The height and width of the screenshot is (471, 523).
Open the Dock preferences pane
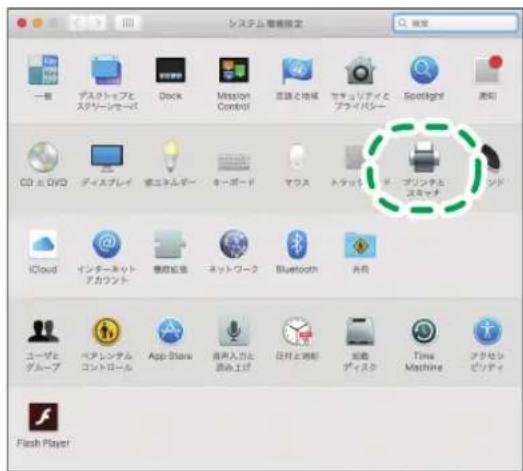coord(170,70)
